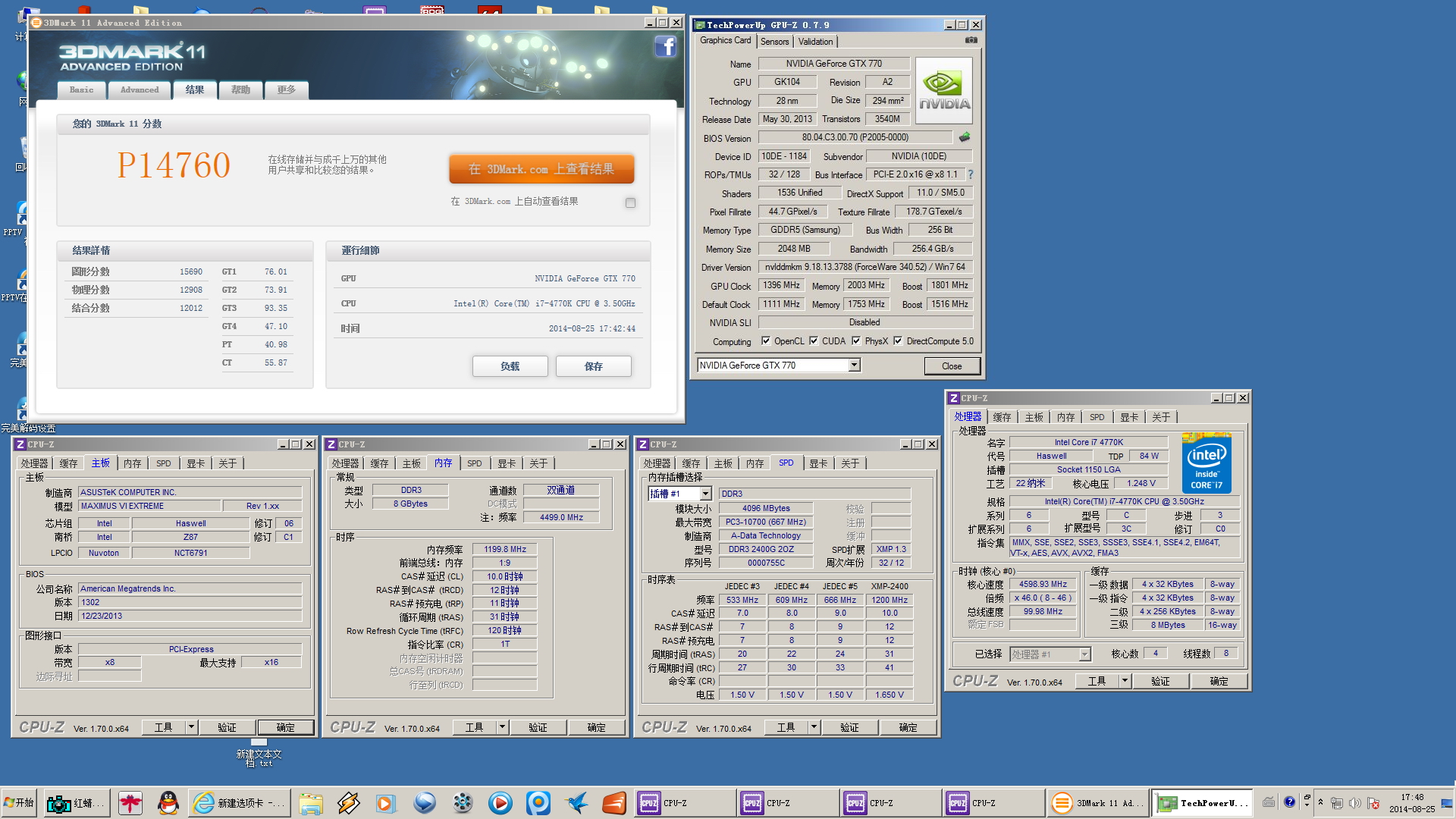
Task: Click the BIOS version save chip icon
Action: 965,138
